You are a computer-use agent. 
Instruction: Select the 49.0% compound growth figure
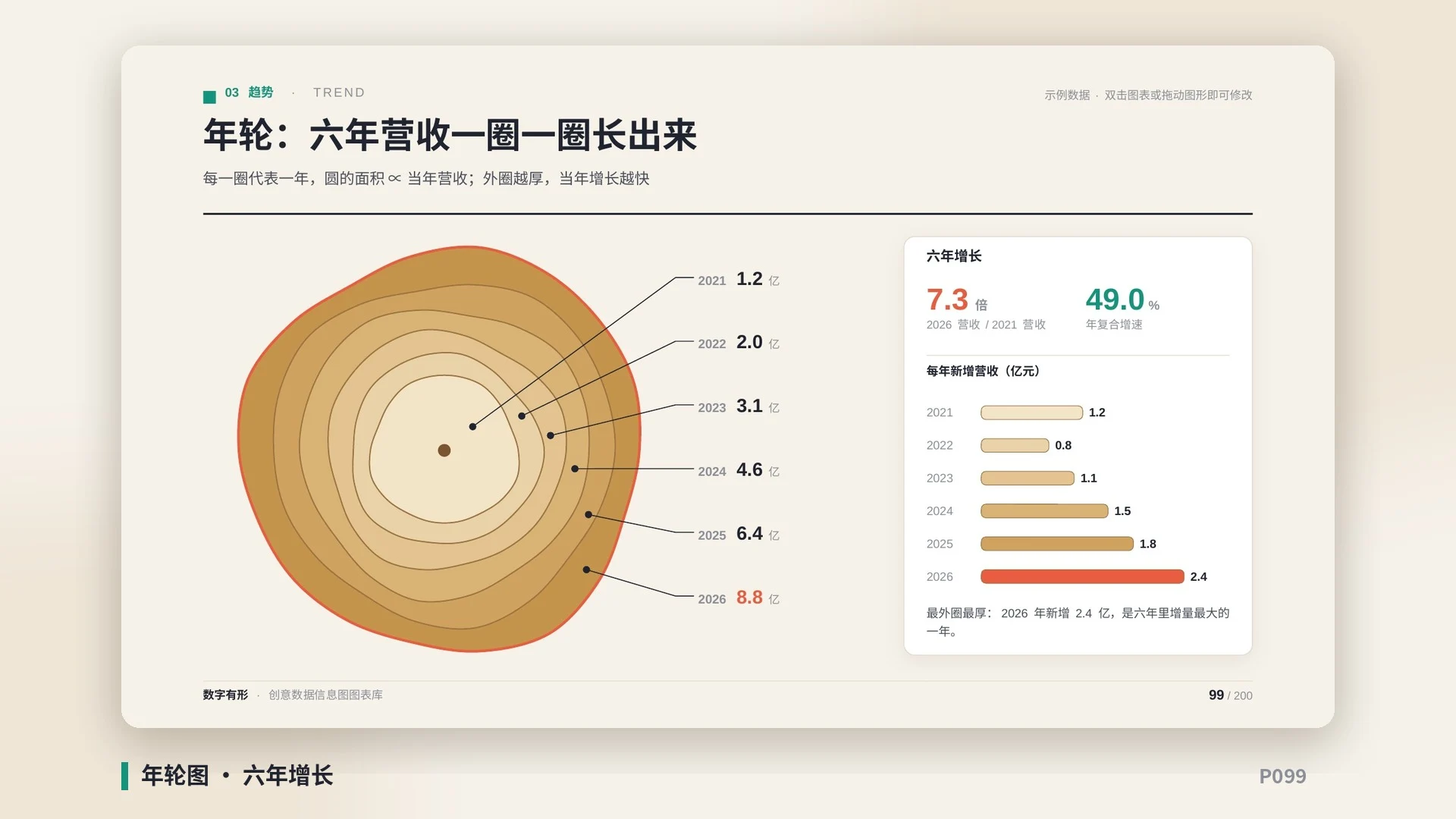pyautogui.click(x=1122, y=300)
